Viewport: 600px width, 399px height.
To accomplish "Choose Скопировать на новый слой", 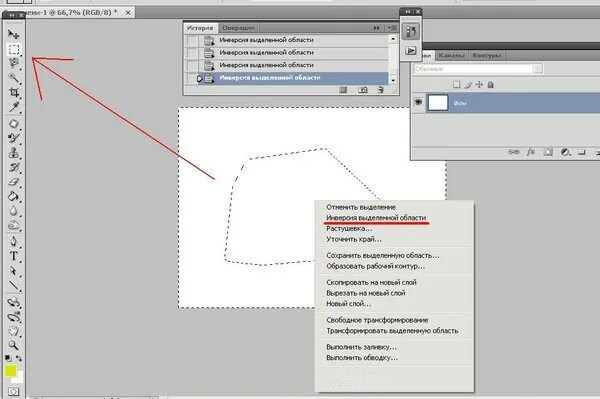I will coord(371,282).
